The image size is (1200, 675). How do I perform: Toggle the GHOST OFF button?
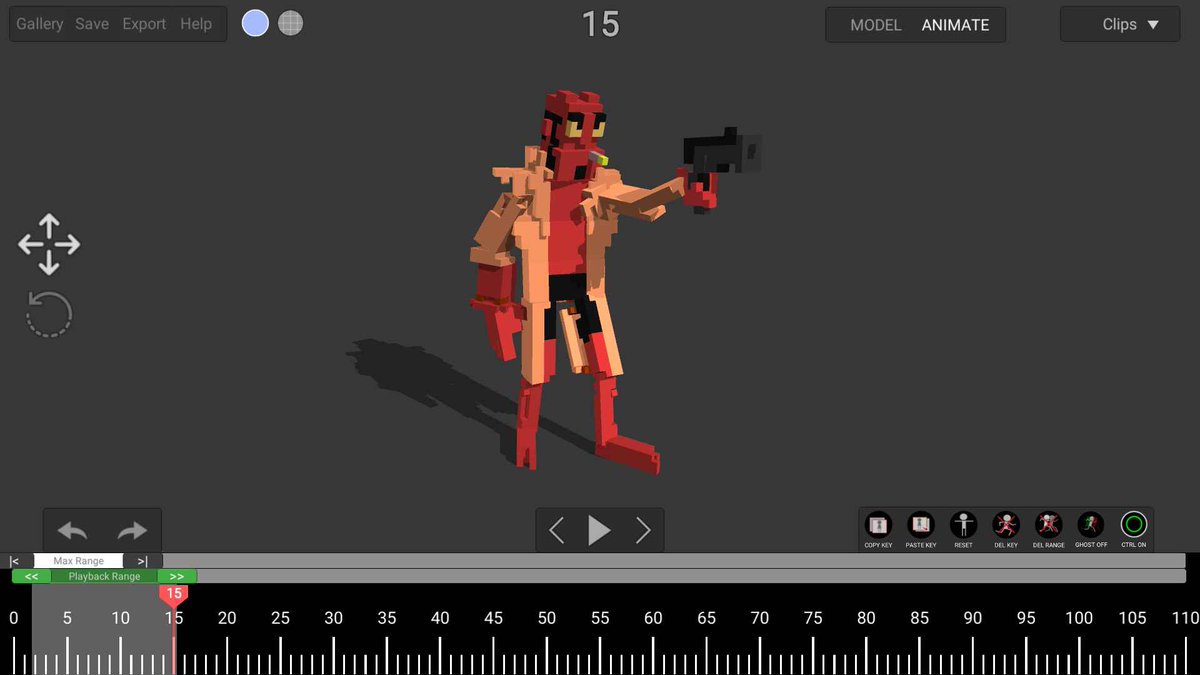click(1091, 529)
